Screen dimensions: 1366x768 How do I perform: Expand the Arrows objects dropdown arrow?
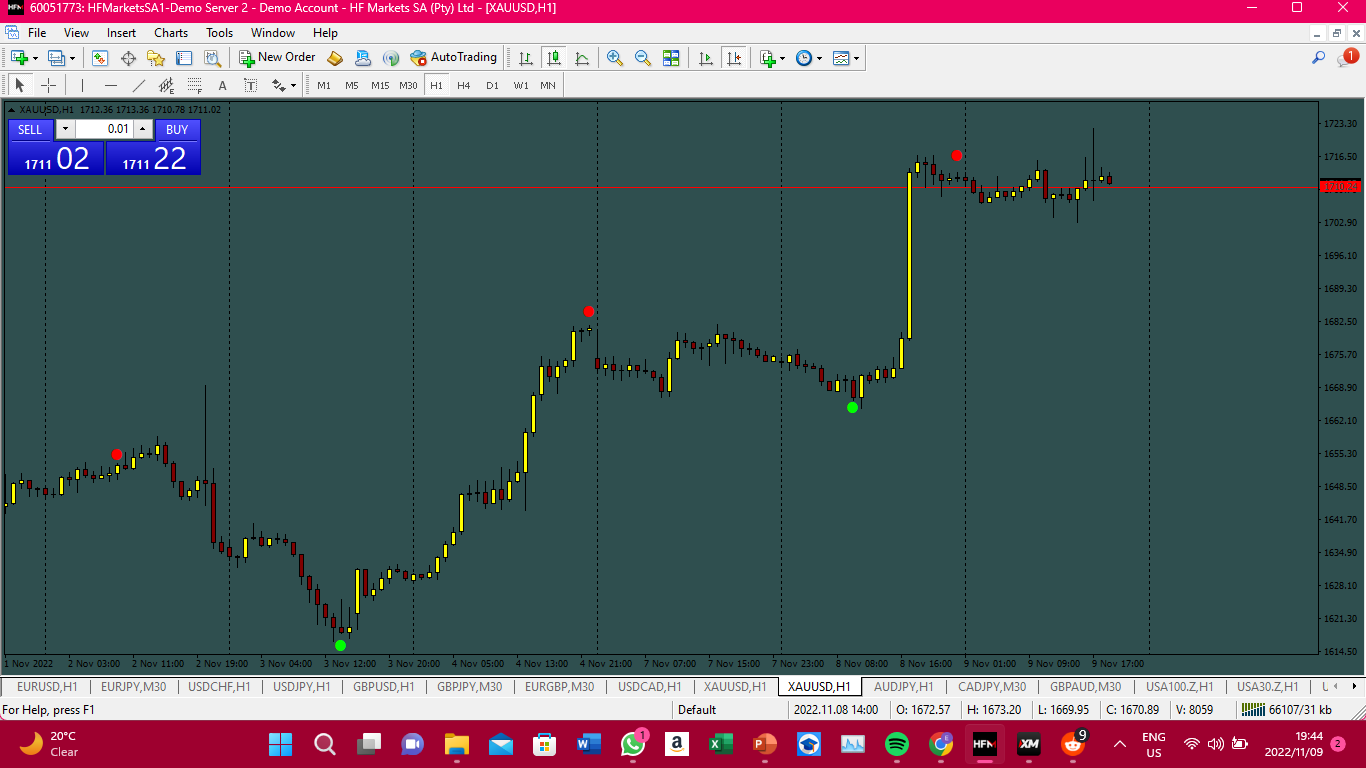tap(293, 85)
